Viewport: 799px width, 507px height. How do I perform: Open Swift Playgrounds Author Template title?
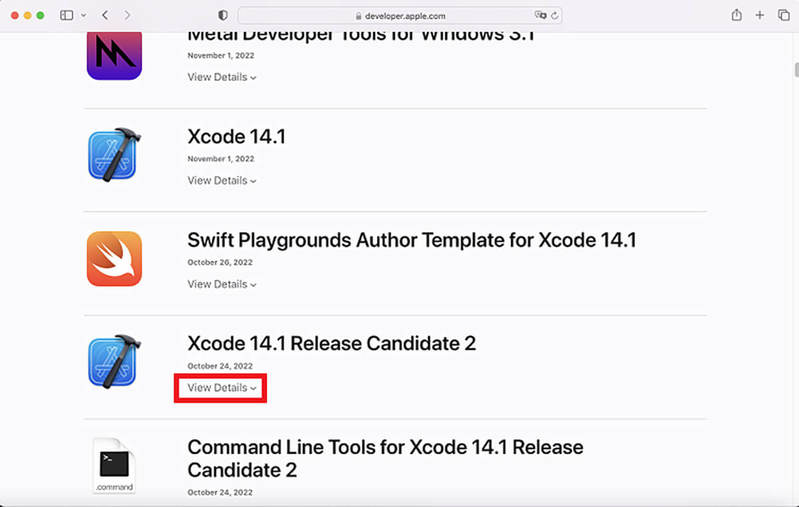[x=412, y=240]
